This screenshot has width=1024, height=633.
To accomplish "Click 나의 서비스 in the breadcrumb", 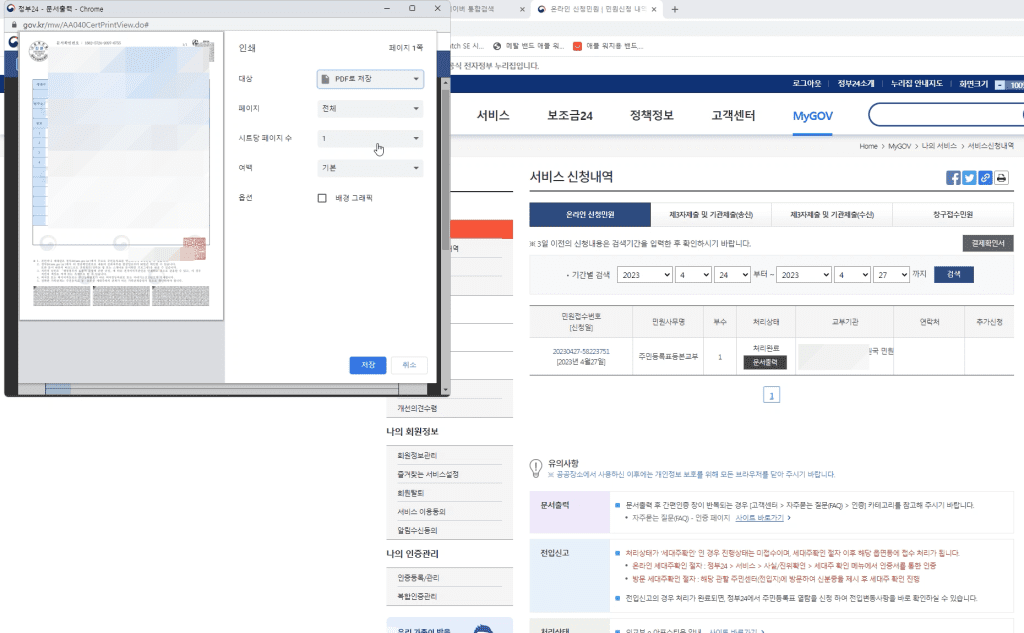I will (x=939, y=146).
